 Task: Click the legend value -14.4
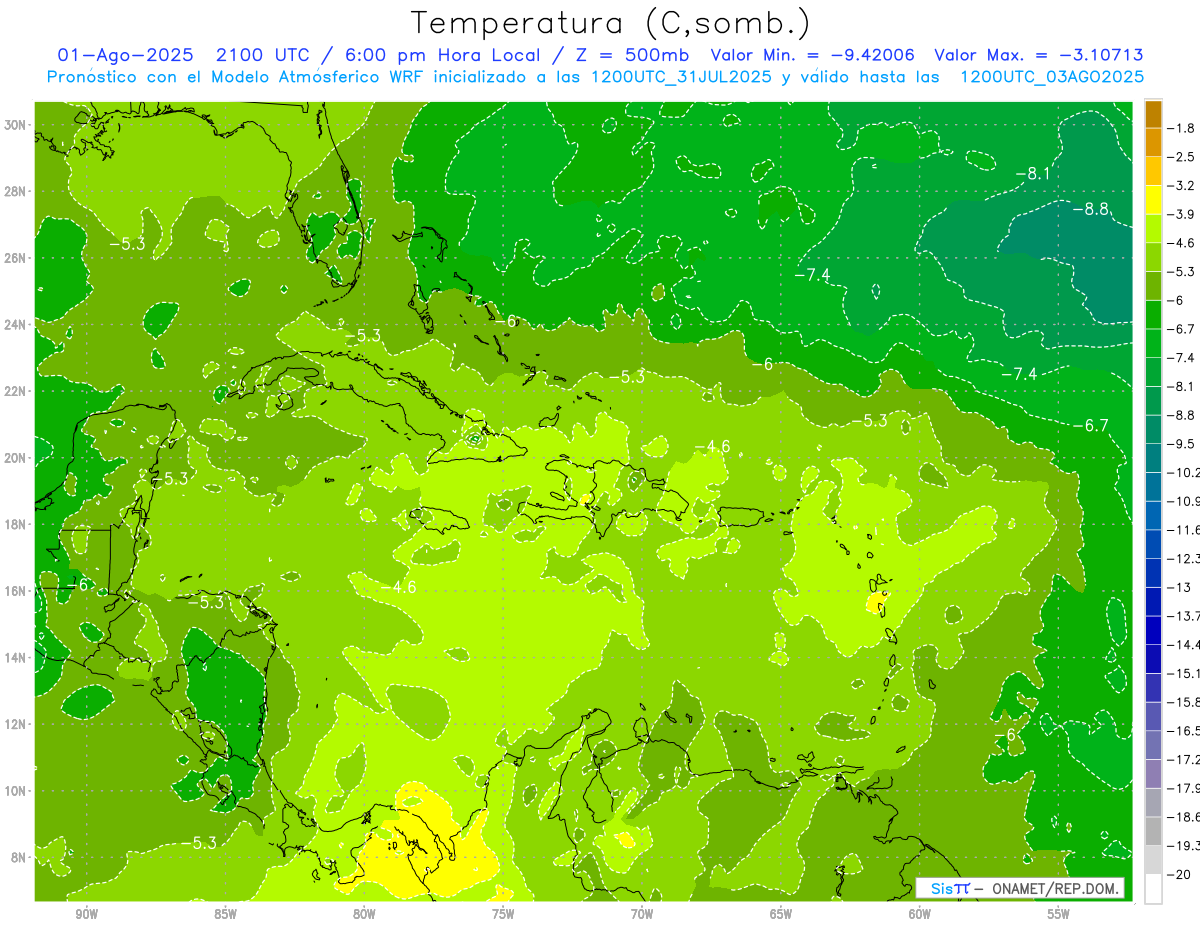[1184, 644]
